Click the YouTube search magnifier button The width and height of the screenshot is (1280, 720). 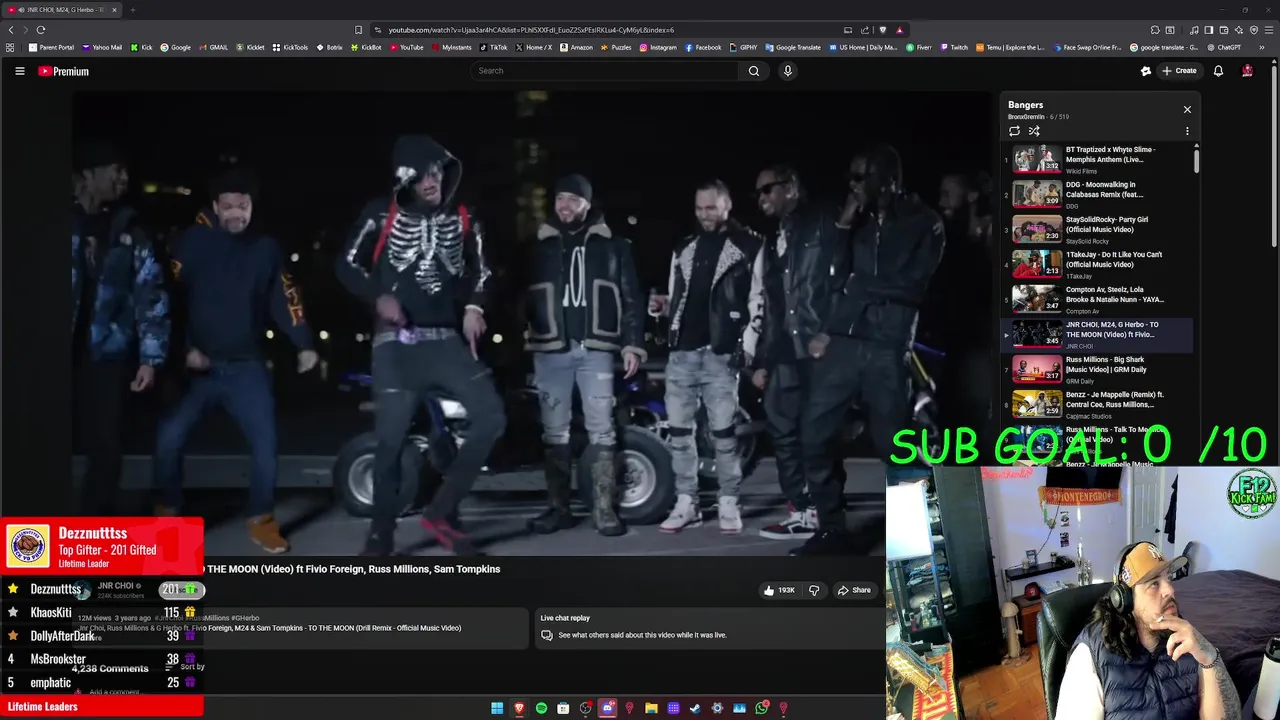pos(754,71)
